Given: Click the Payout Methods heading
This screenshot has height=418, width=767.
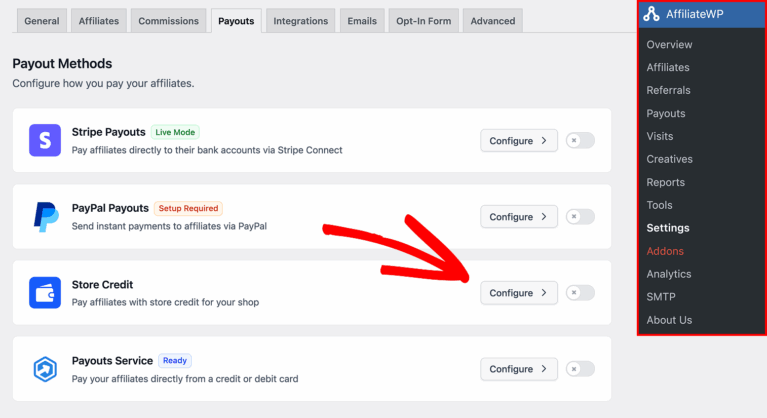Looking at the screenshot, I should tap(62, 64).
